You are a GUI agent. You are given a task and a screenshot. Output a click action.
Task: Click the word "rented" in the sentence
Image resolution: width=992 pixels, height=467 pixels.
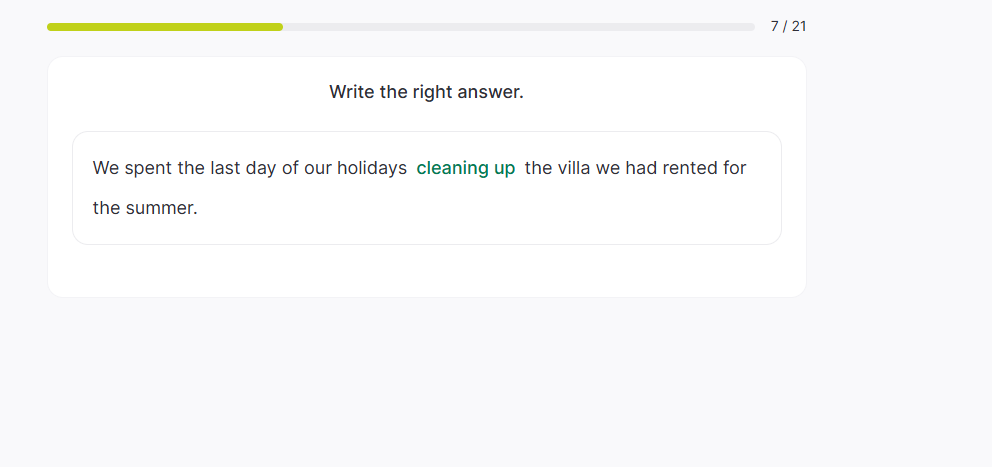tap(690, 168)
